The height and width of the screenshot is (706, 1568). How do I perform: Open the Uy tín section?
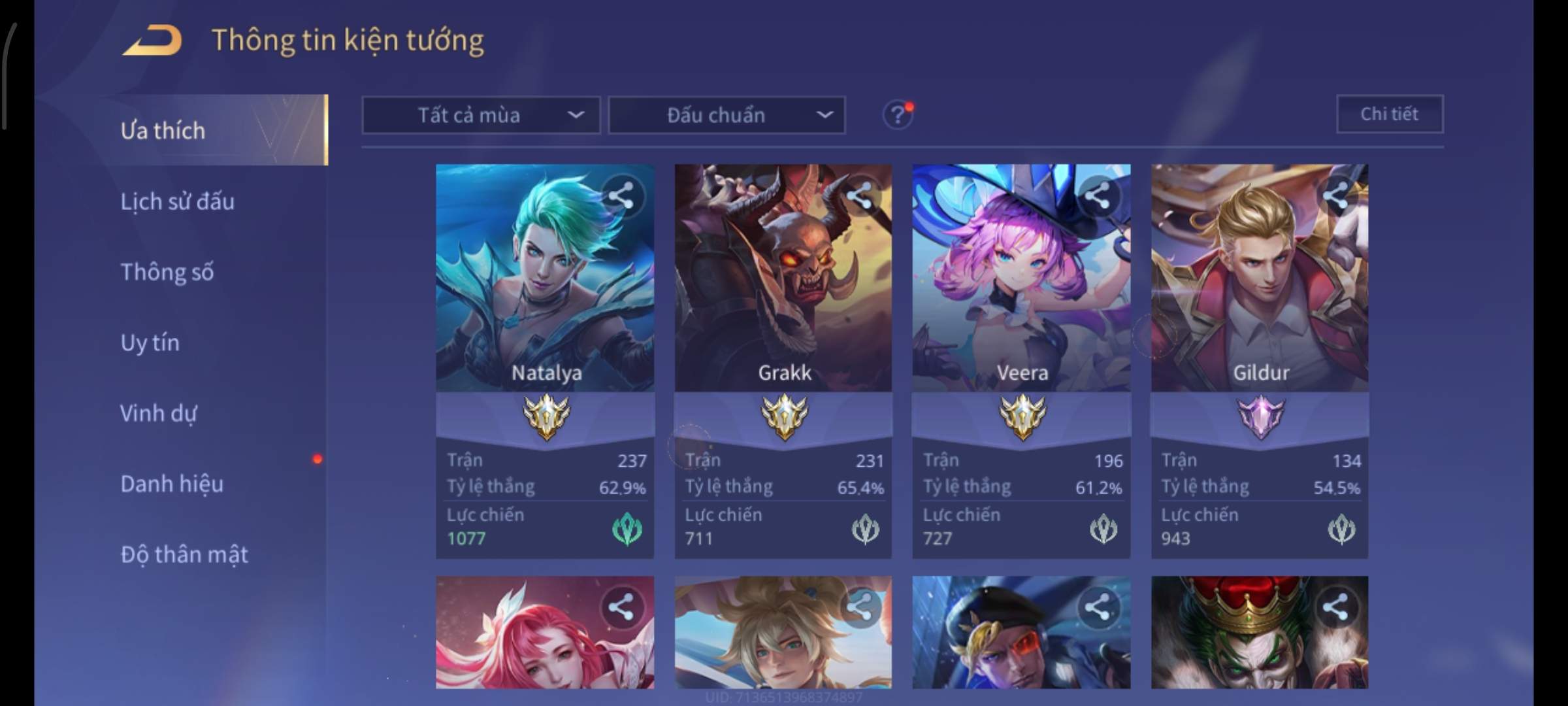tap(150, 343)
